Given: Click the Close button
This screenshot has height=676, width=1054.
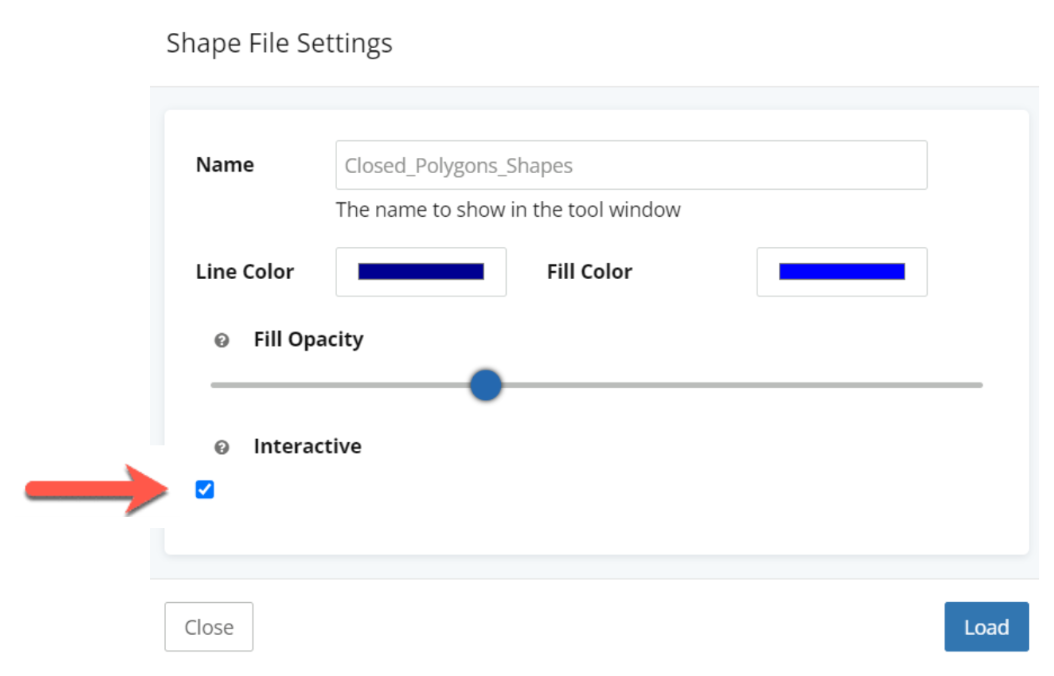Looking at the screenshot, I should (x=209, y=626).
